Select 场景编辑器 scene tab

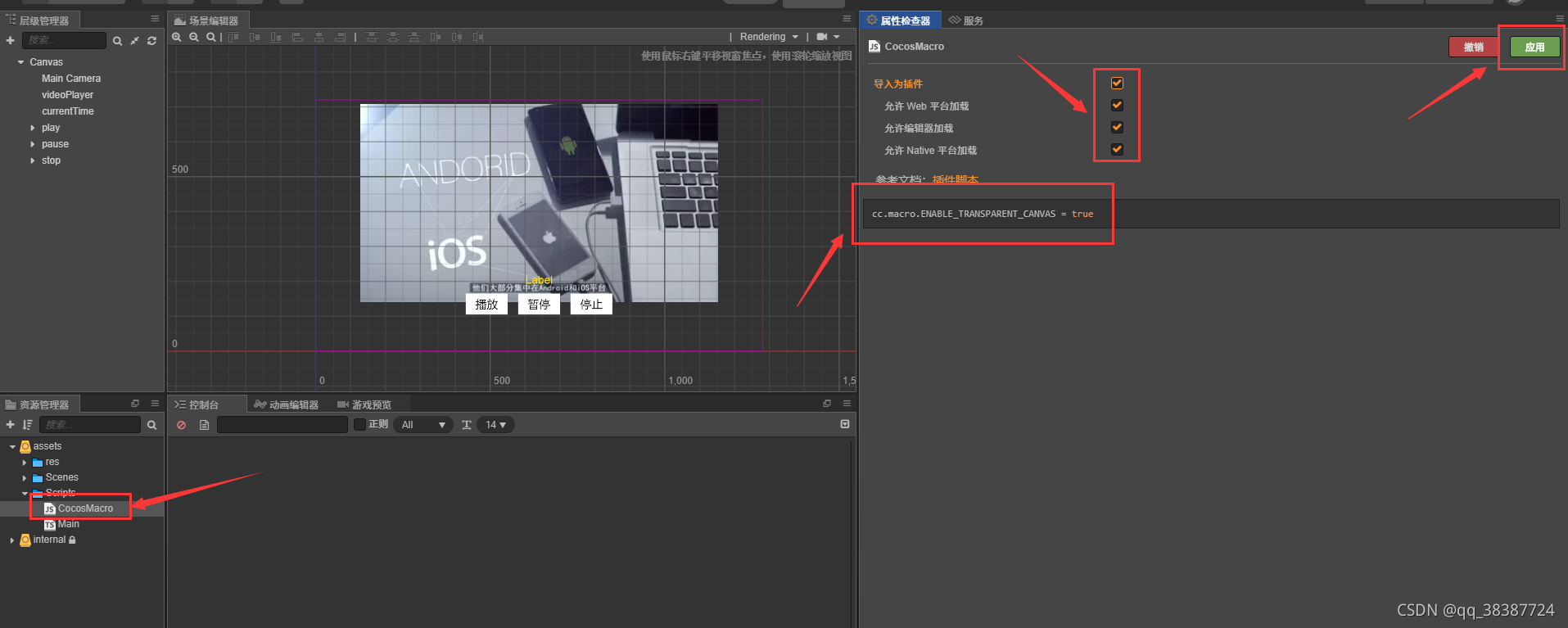tap(207, 20)
